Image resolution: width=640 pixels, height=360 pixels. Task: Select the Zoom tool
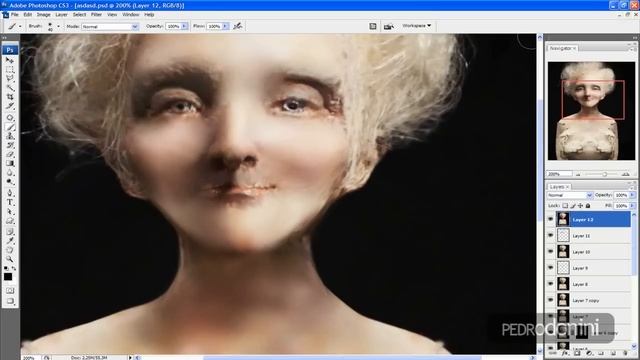(x=10, y=259)
